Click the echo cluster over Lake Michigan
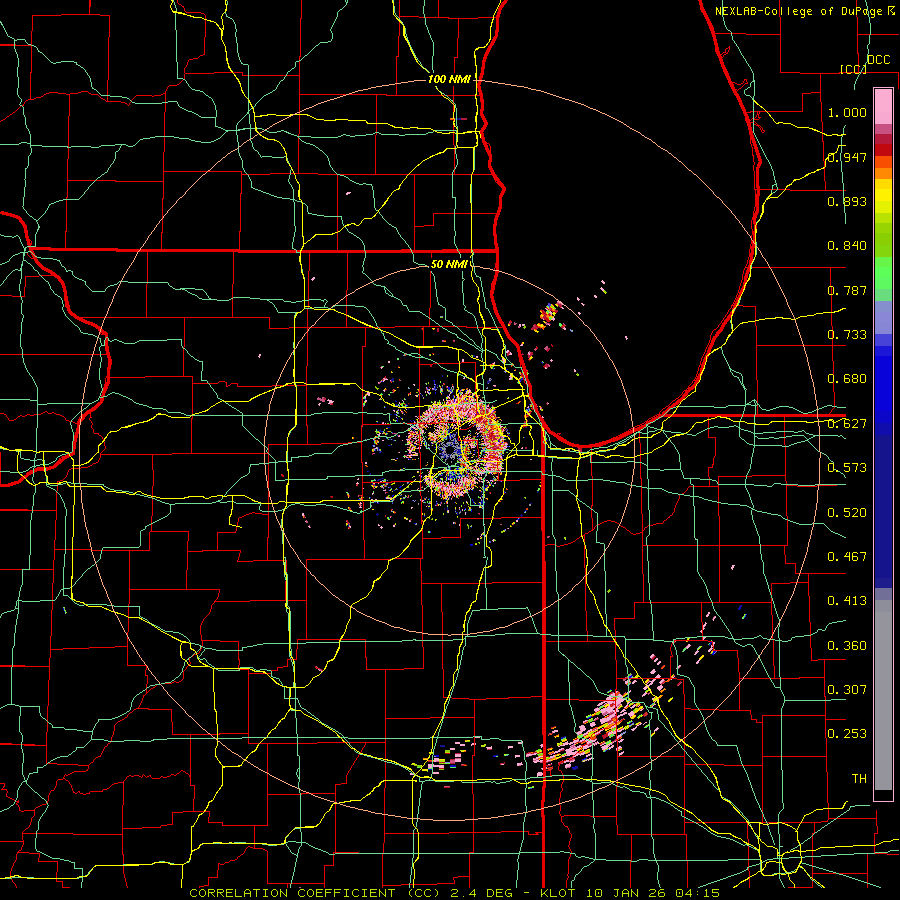The height and width of the screenshot is (900, 900). click(548, 315)
